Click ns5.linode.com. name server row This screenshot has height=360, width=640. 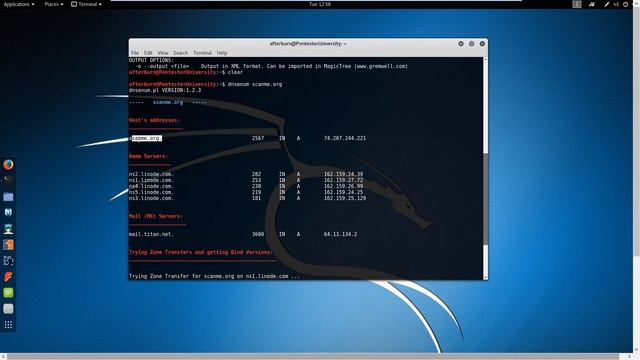point(246,192)
